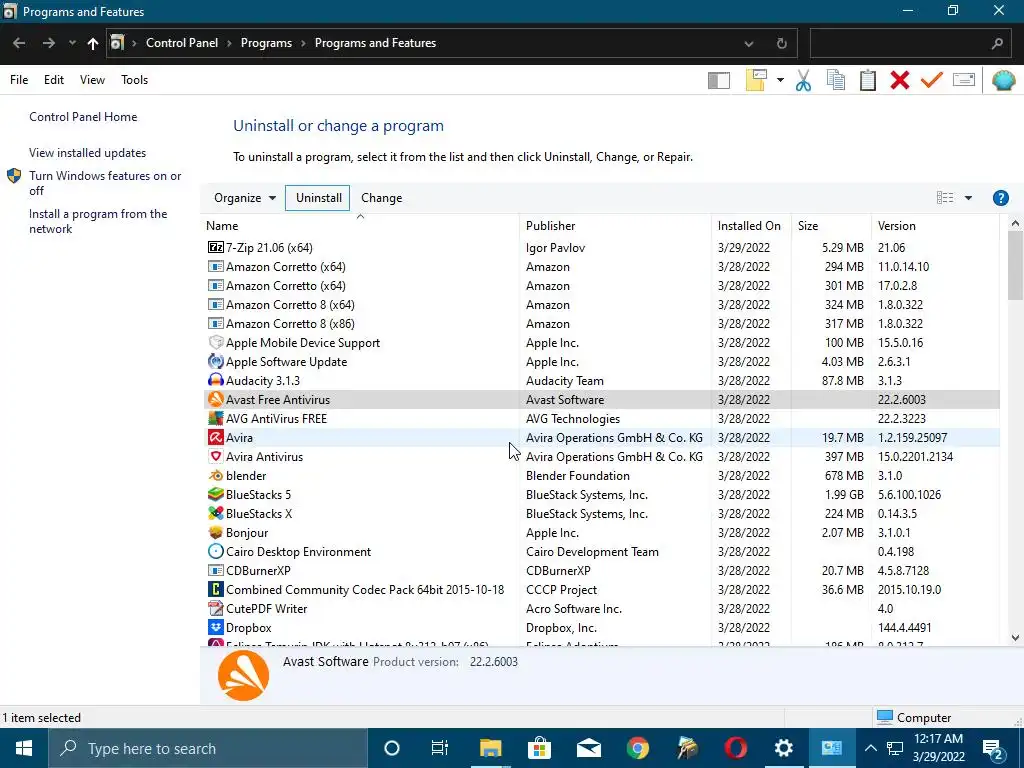Open Opera browser from the taskbar
The width and height of the screenshot is (1024, 768).
[x=735, y=748]
